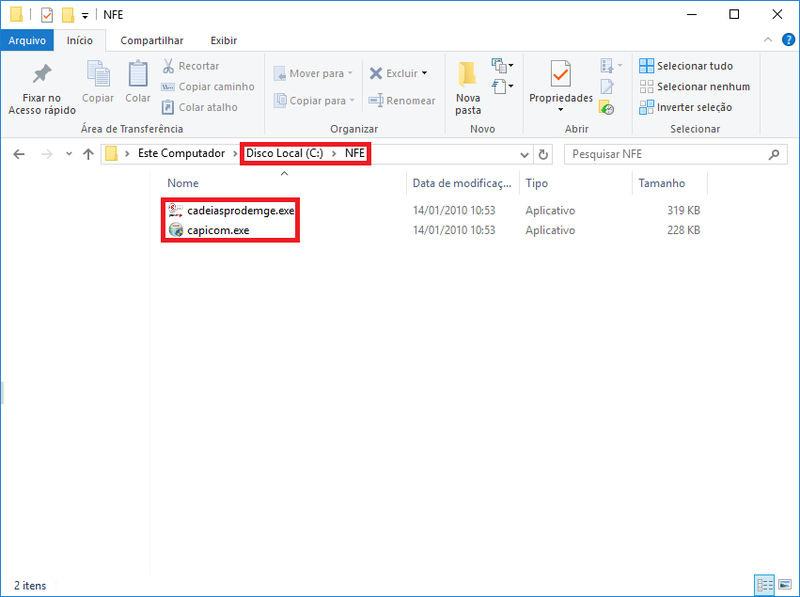Click Selecionar tudo button

coord(686,66)
